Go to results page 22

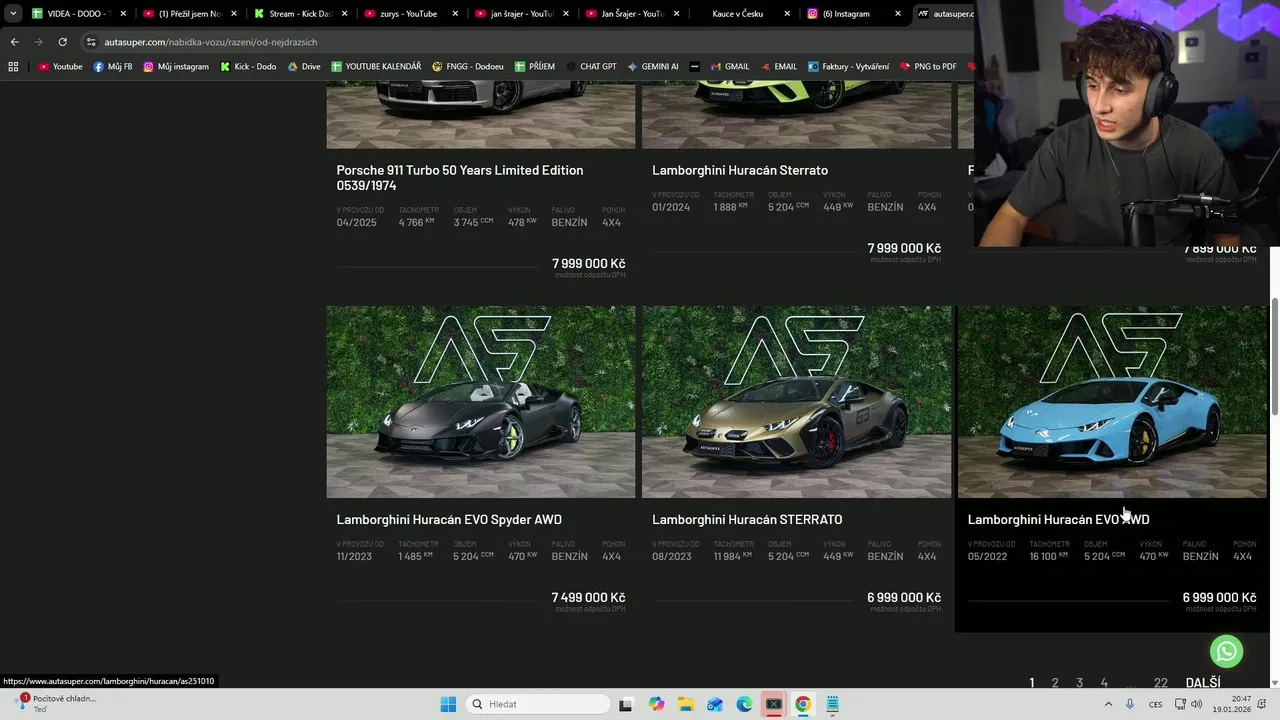pos(1160,683)
